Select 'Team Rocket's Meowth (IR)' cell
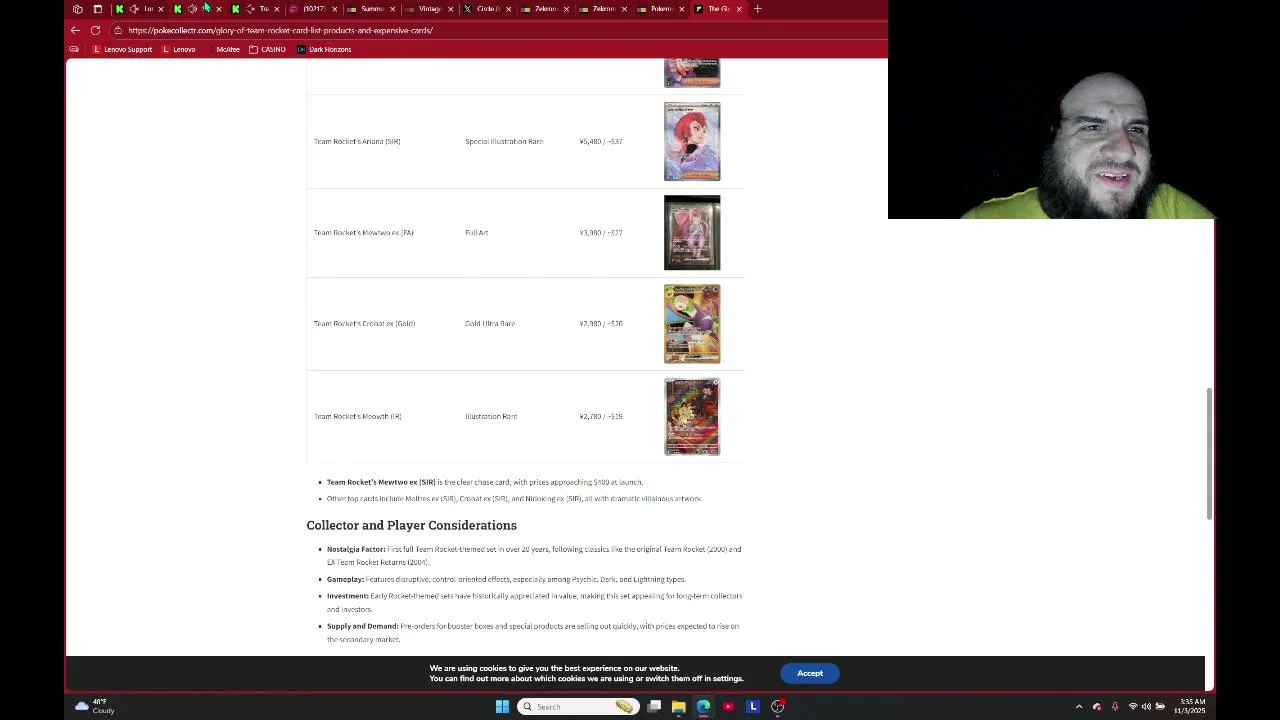The image size is (1280, 720). tap(357, 416)
